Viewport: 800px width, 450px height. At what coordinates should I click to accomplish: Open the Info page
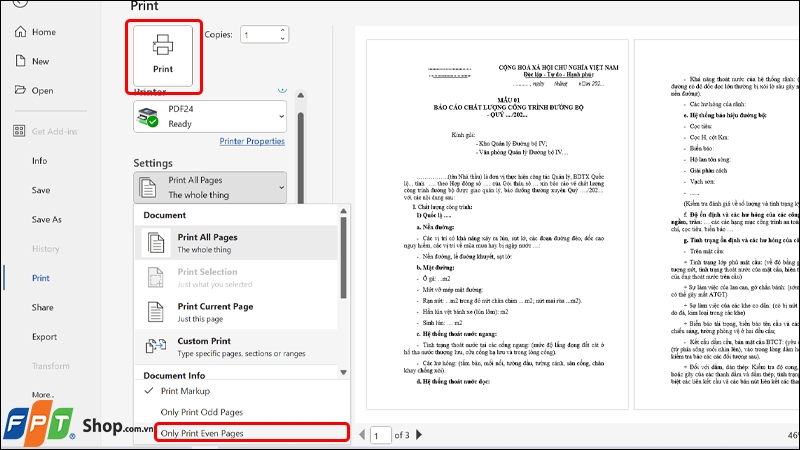39,161
